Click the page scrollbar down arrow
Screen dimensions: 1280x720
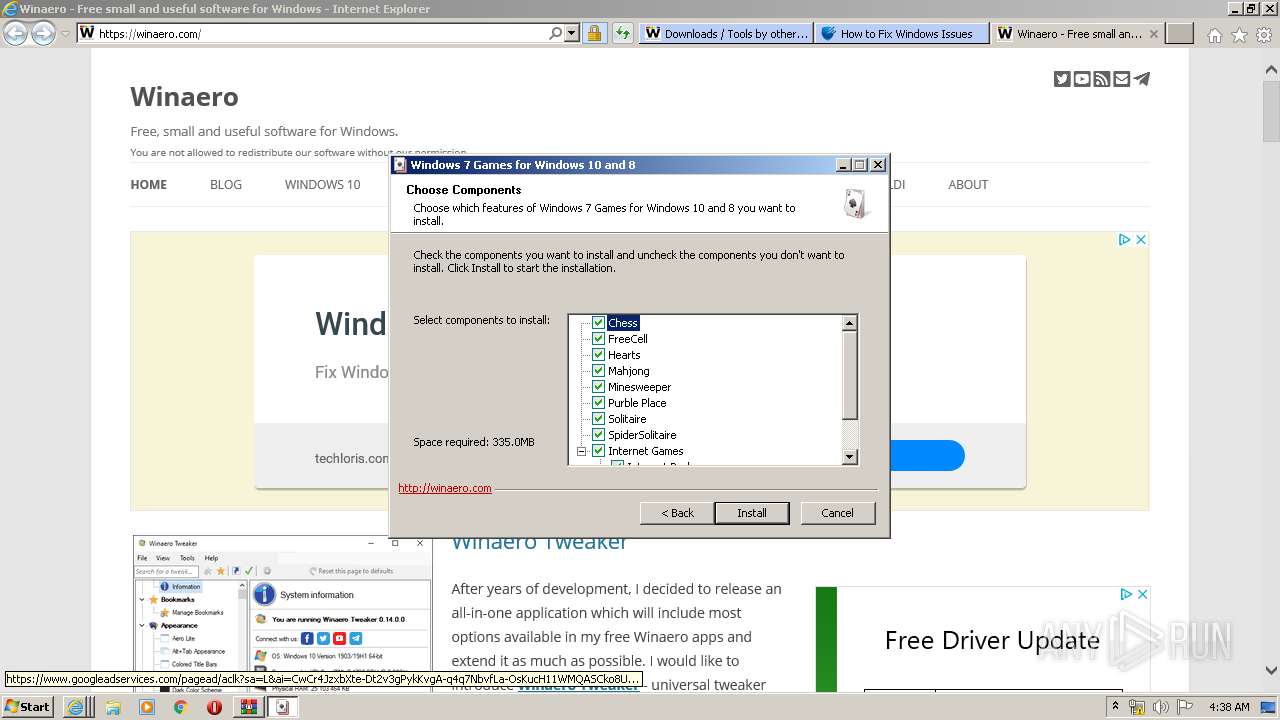click(1271, 671)
